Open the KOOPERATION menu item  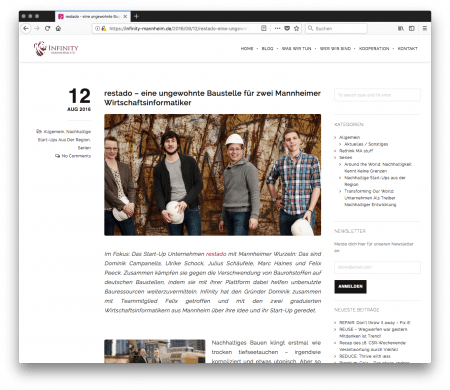[x=374, y=49]
